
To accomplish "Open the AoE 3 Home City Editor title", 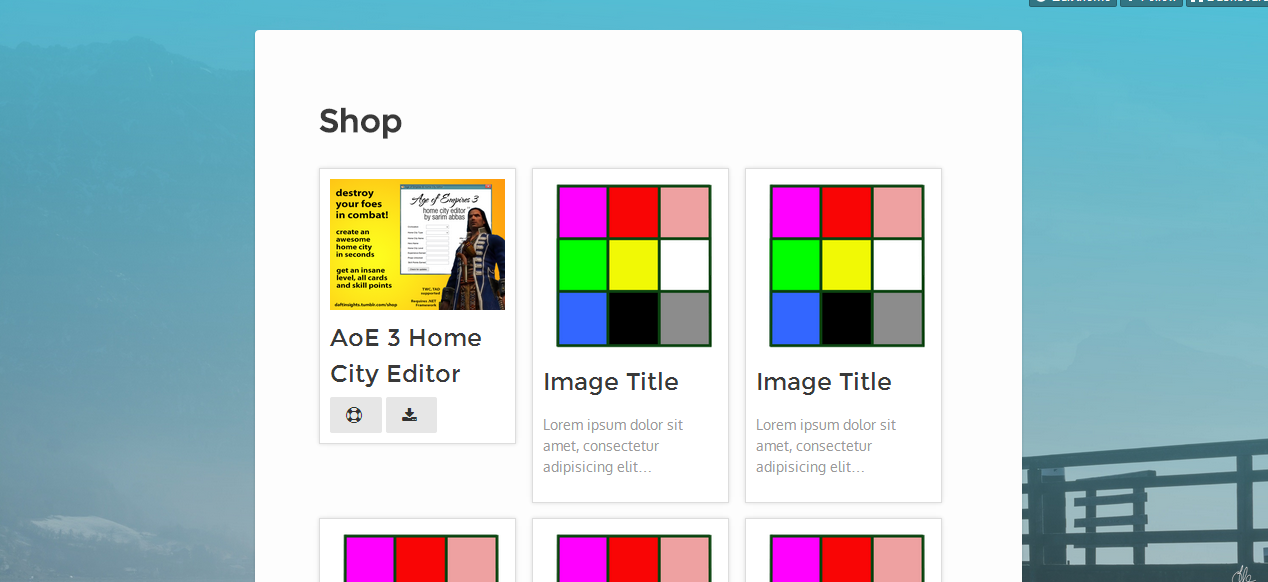I will pyautogui.click(x=406, y=356).
